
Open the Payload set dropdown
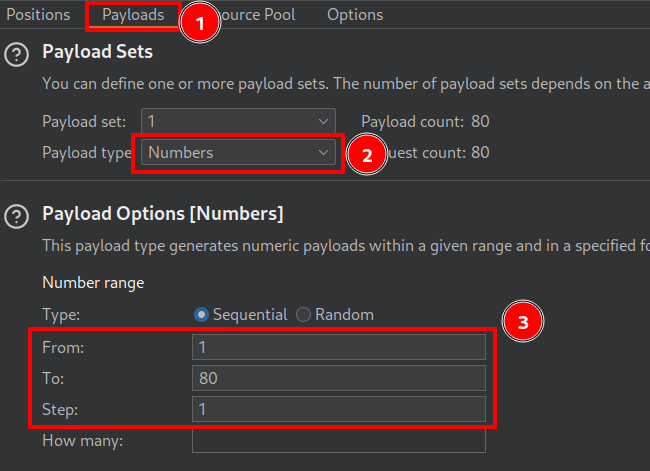tap(238, 121)
